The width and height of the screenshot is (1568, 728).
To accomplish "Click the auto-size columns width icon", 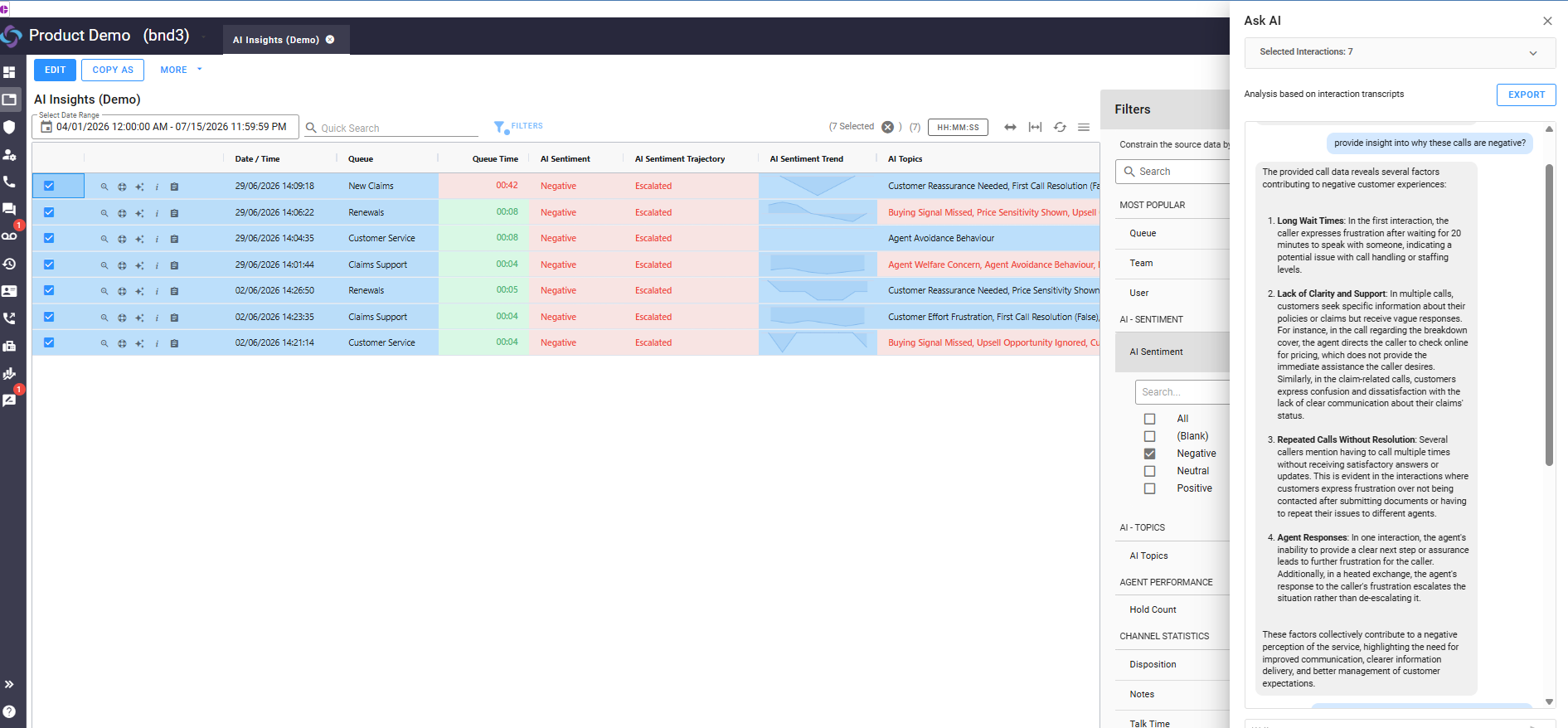I will [1035, 127].
